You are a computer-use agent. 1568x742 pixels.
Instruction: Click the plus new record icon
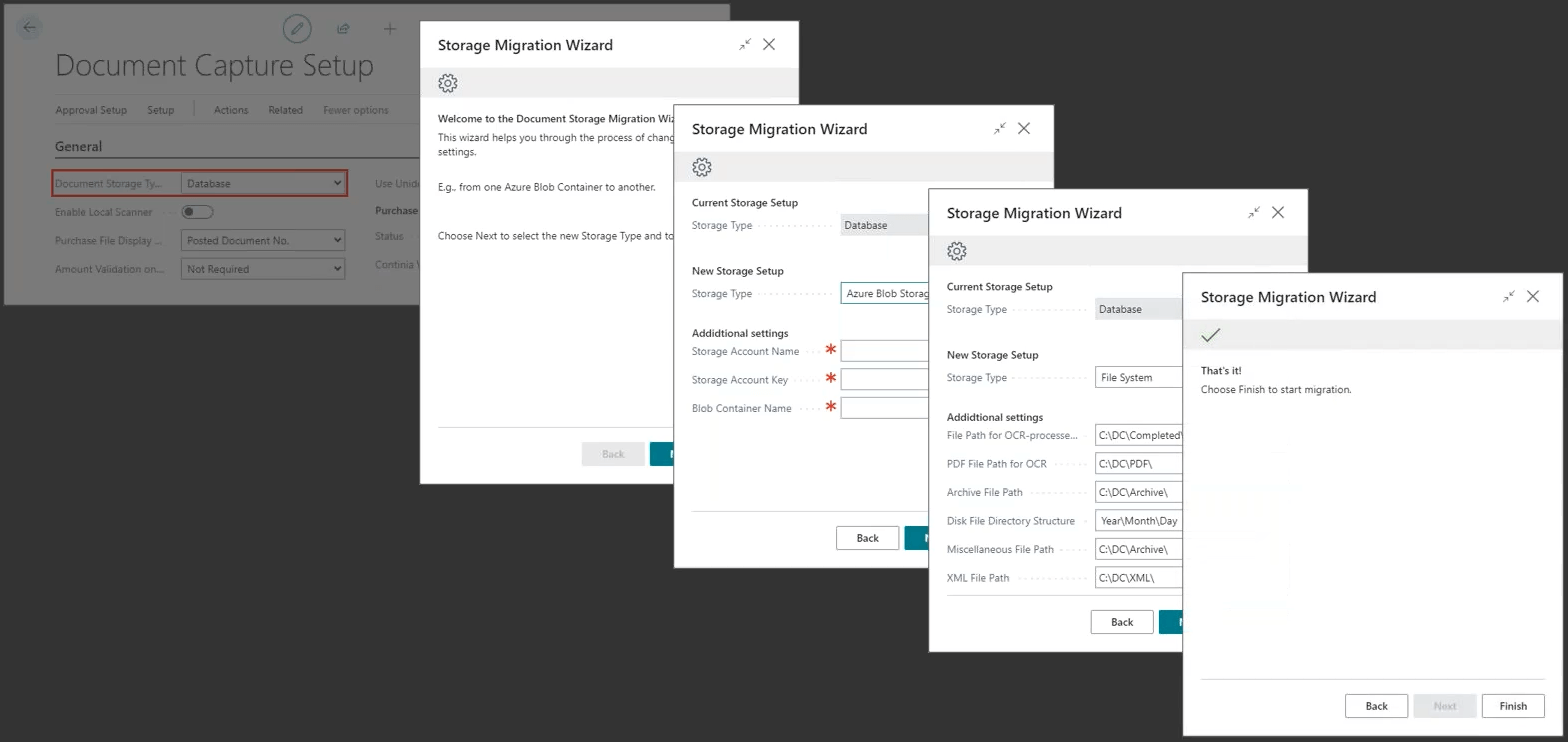[x=390, y=29]
